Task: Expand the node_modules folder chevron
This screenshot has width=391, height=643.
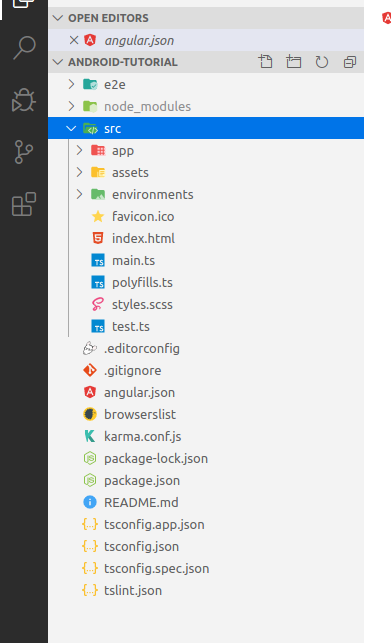Action: pyautogui.click(x=71, y=106)
